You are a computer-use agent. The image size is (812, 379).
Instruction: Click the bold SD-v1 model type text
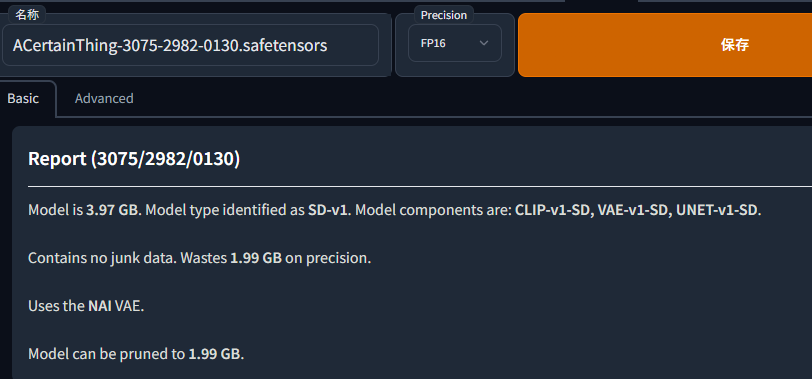click(x=329, y=210)
